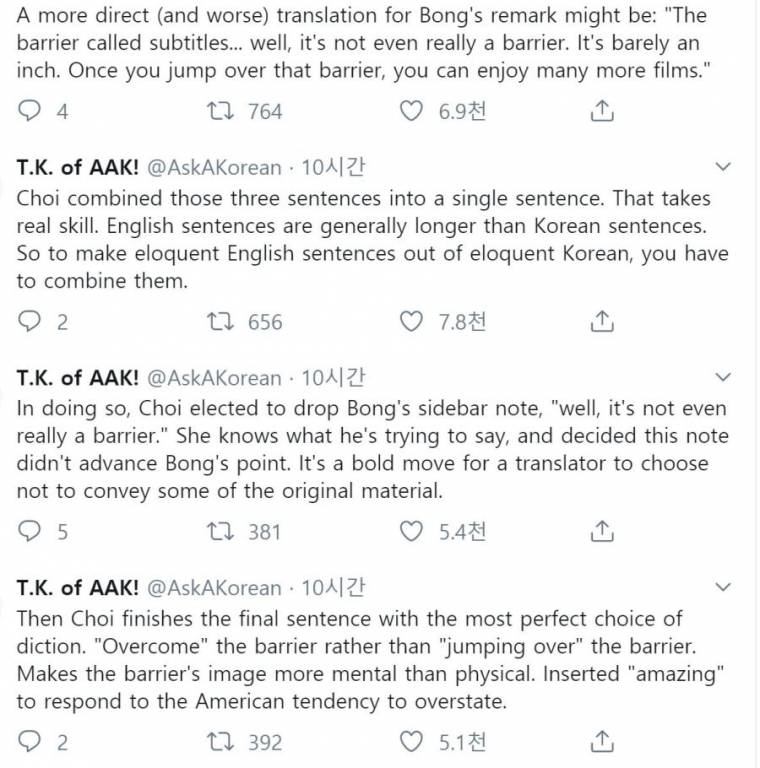Share the 'most perfect choice of diction' tweet
The width and height of the screenshot is (760, 768).
pos(602,741)
